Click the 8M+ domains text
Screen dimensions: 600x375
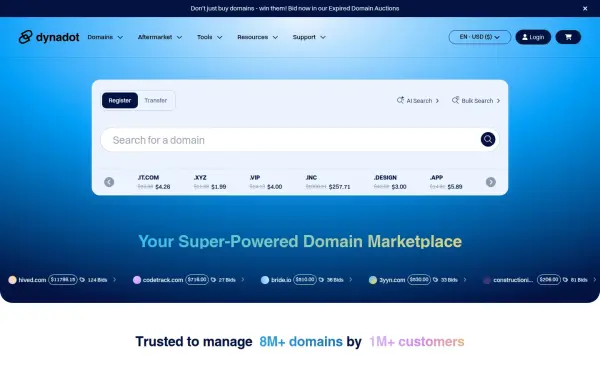301,341
